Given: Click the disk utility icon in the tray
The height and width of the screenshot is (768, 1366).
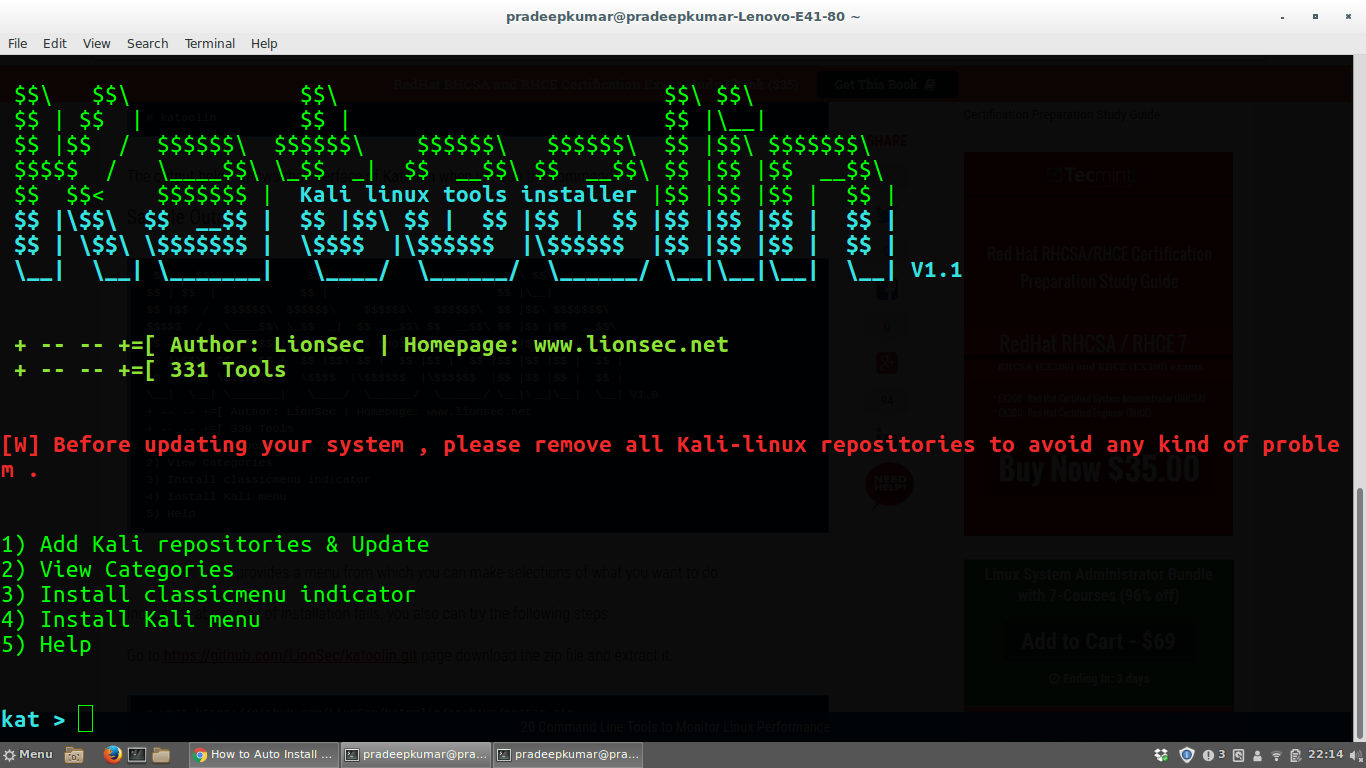Looking at the screenshot, I should click(x=1238, y=754).
